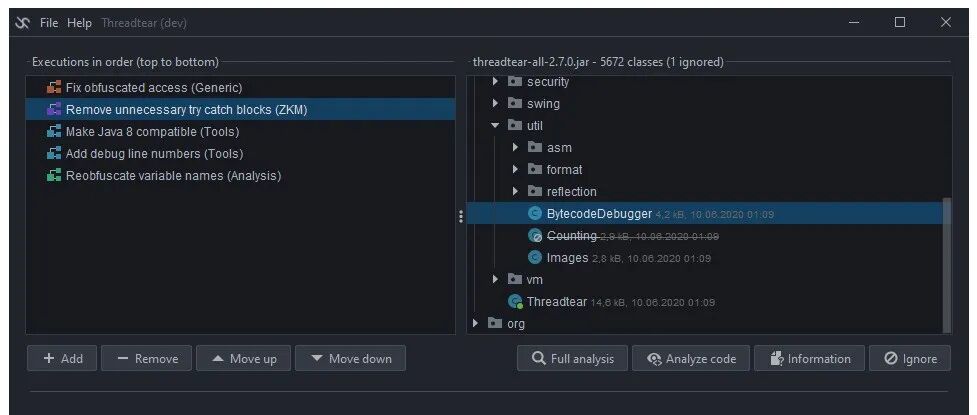Remove the selected execution
977x415 pixels.
click(x=146, y=358)
